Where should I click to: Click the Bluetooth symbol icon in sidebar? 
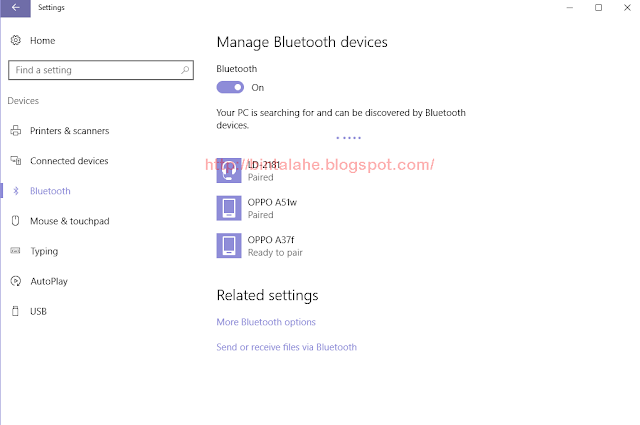16,191
